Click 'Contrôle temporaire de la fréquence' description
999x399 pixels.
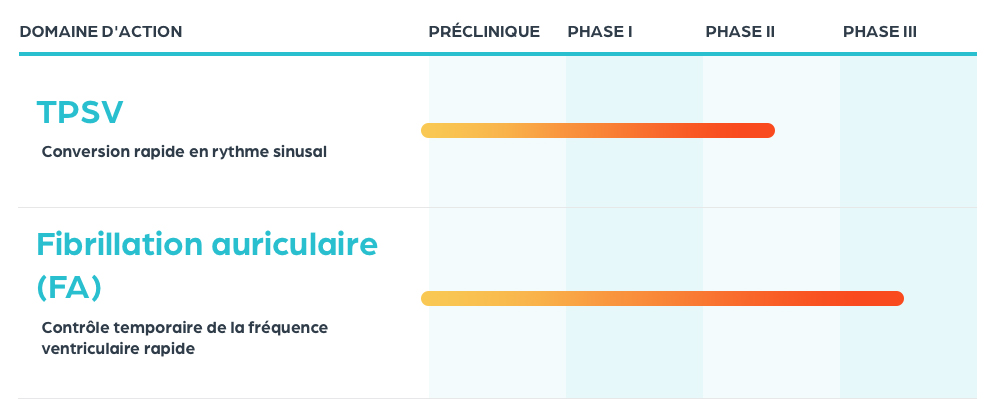185,328
